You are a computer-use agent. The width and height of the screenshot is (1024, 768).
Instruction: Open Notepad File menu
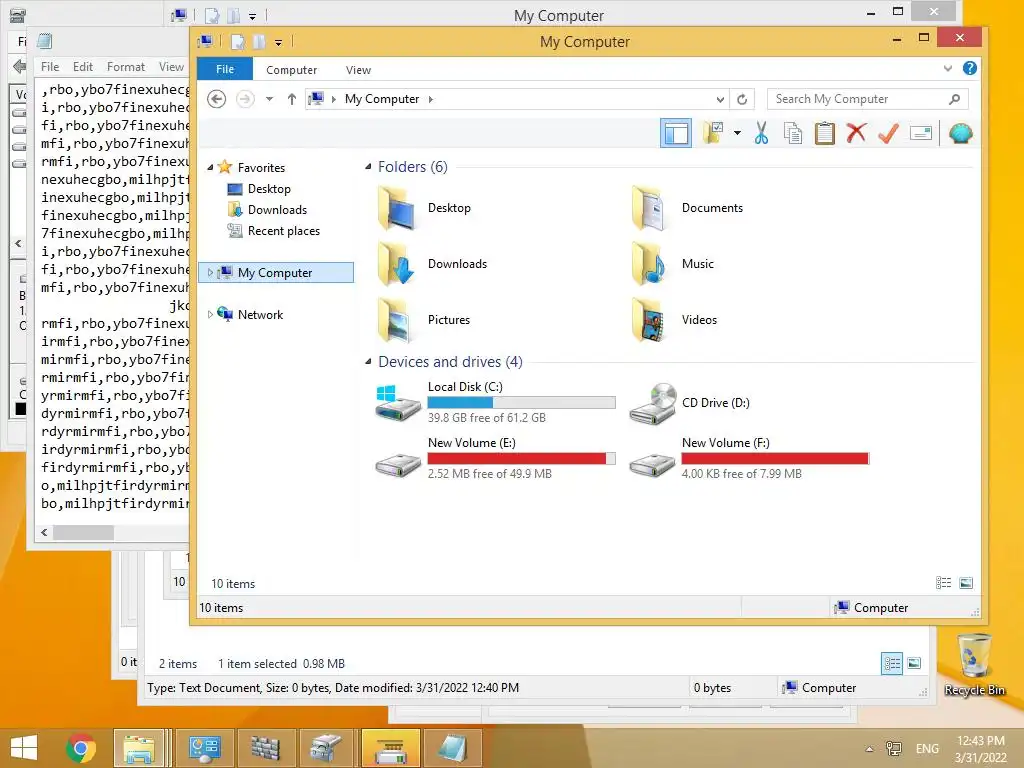[50, 67]
